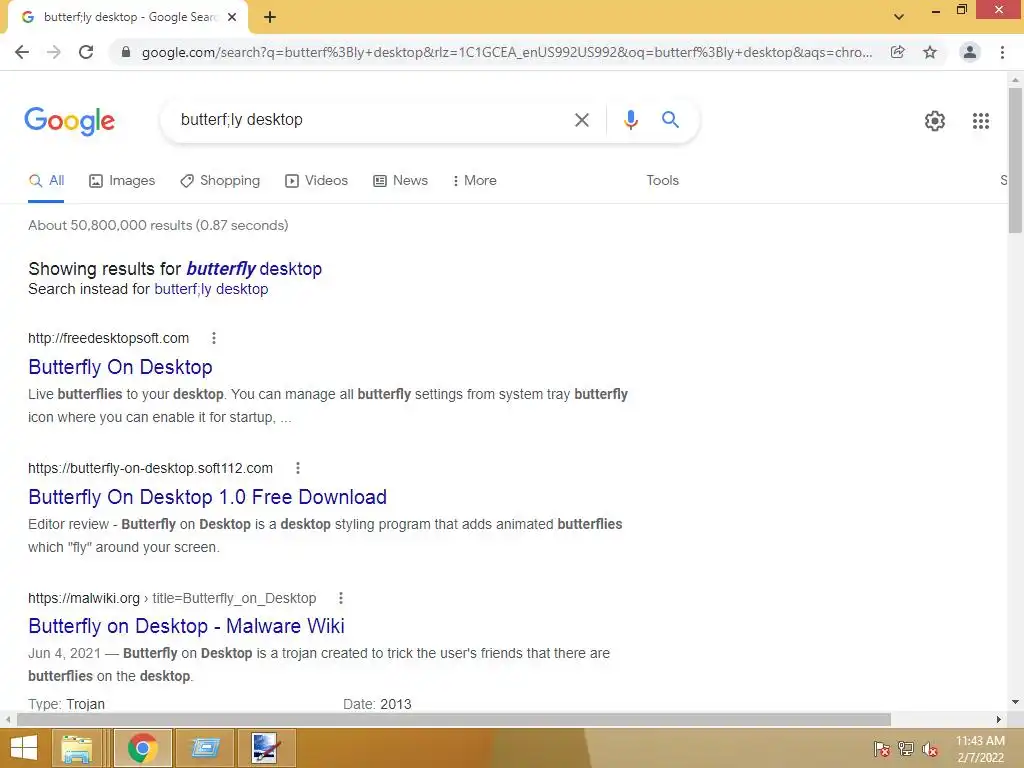Open the Action Center flag icon
Image resolution: width=1024 pixels, height=768 pixels.
pyautogui.click(x=882, y=748)
